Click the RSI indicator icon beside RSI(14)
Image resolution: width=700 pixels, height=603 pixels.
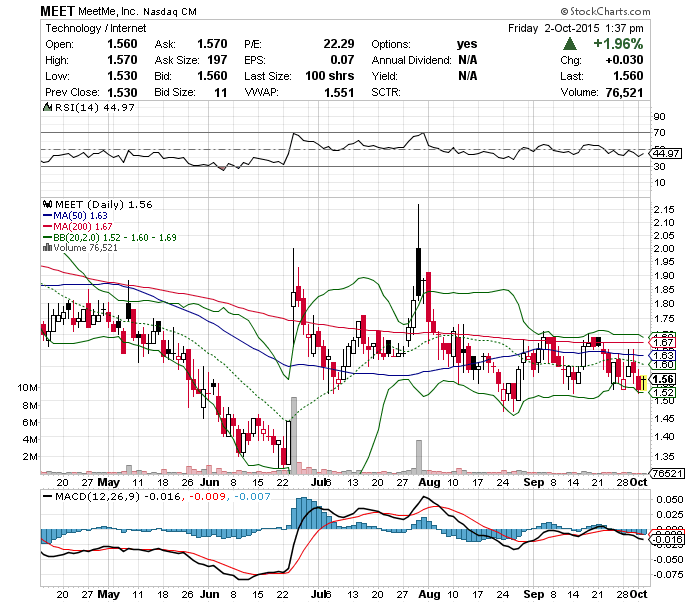click(x=47, y=107)
